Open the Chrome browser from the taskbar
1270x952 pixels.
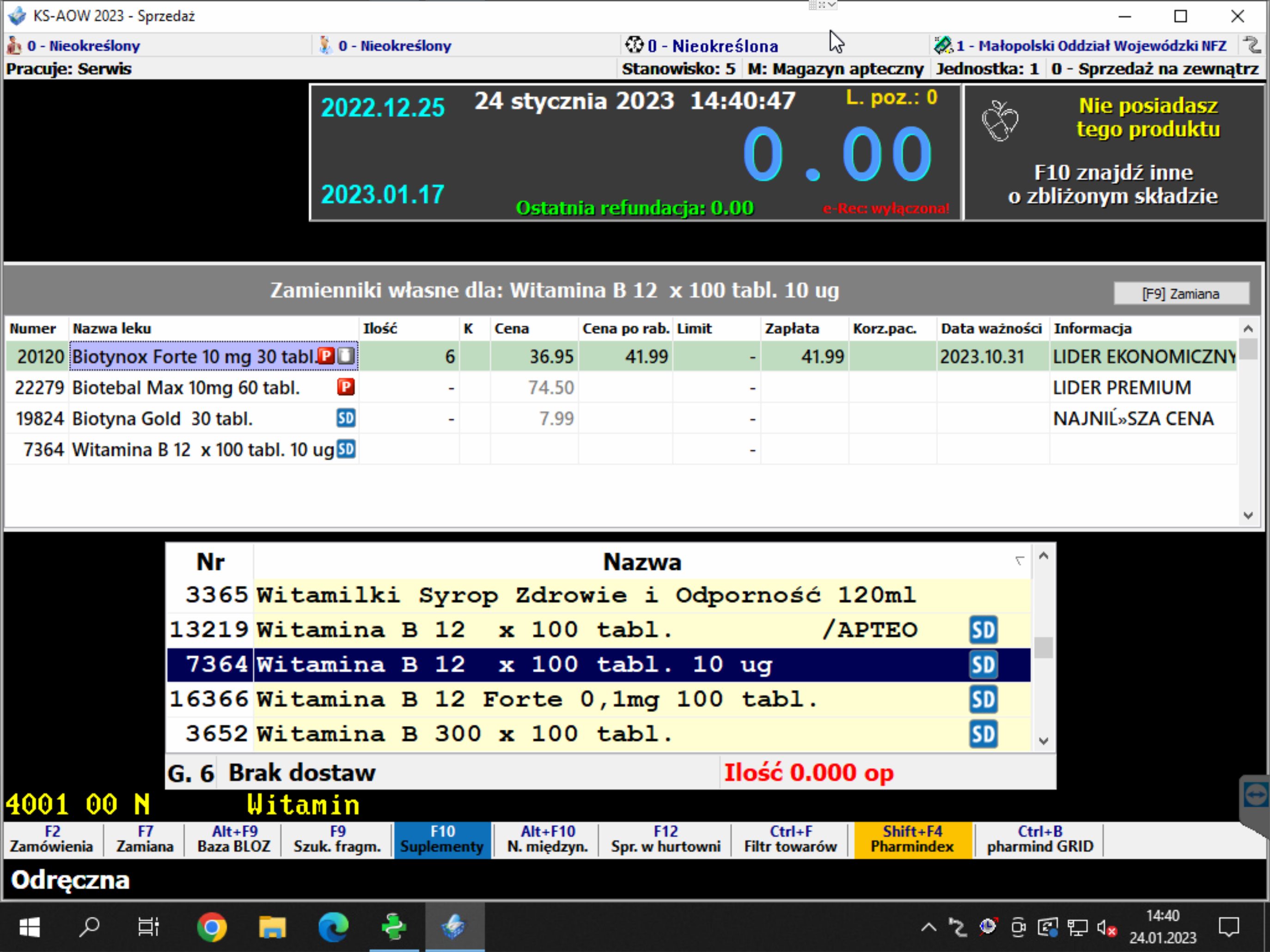coord(211,926)
